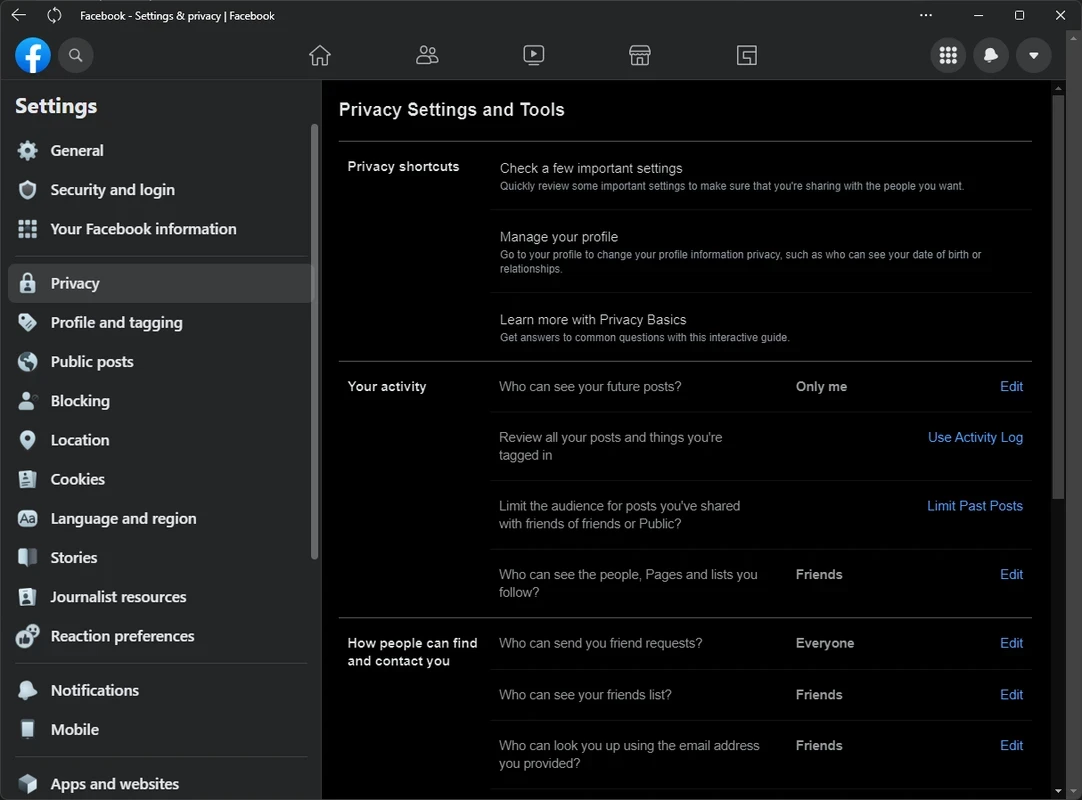1082x800 pixels.
Task: Show notifications with the bell icon
Action: (991, 56)
